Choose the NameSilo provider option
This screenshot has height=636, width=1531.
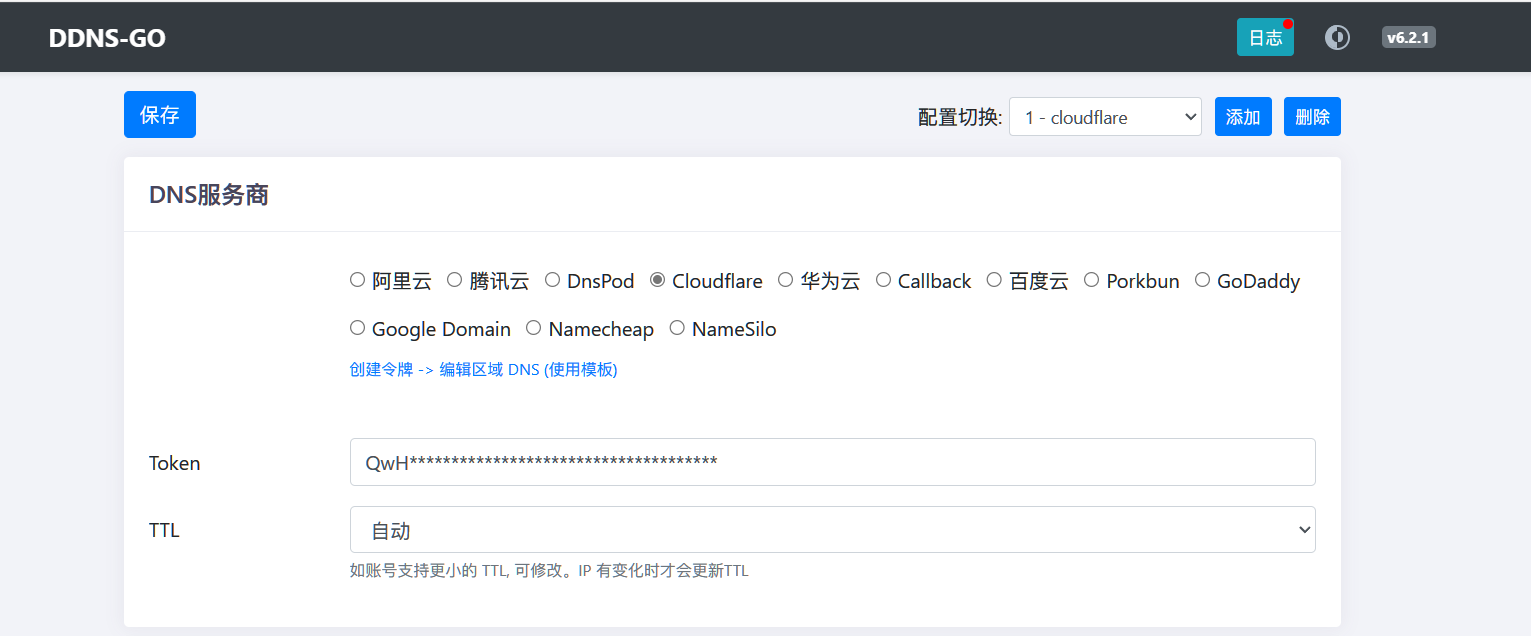tap(677, 328)
